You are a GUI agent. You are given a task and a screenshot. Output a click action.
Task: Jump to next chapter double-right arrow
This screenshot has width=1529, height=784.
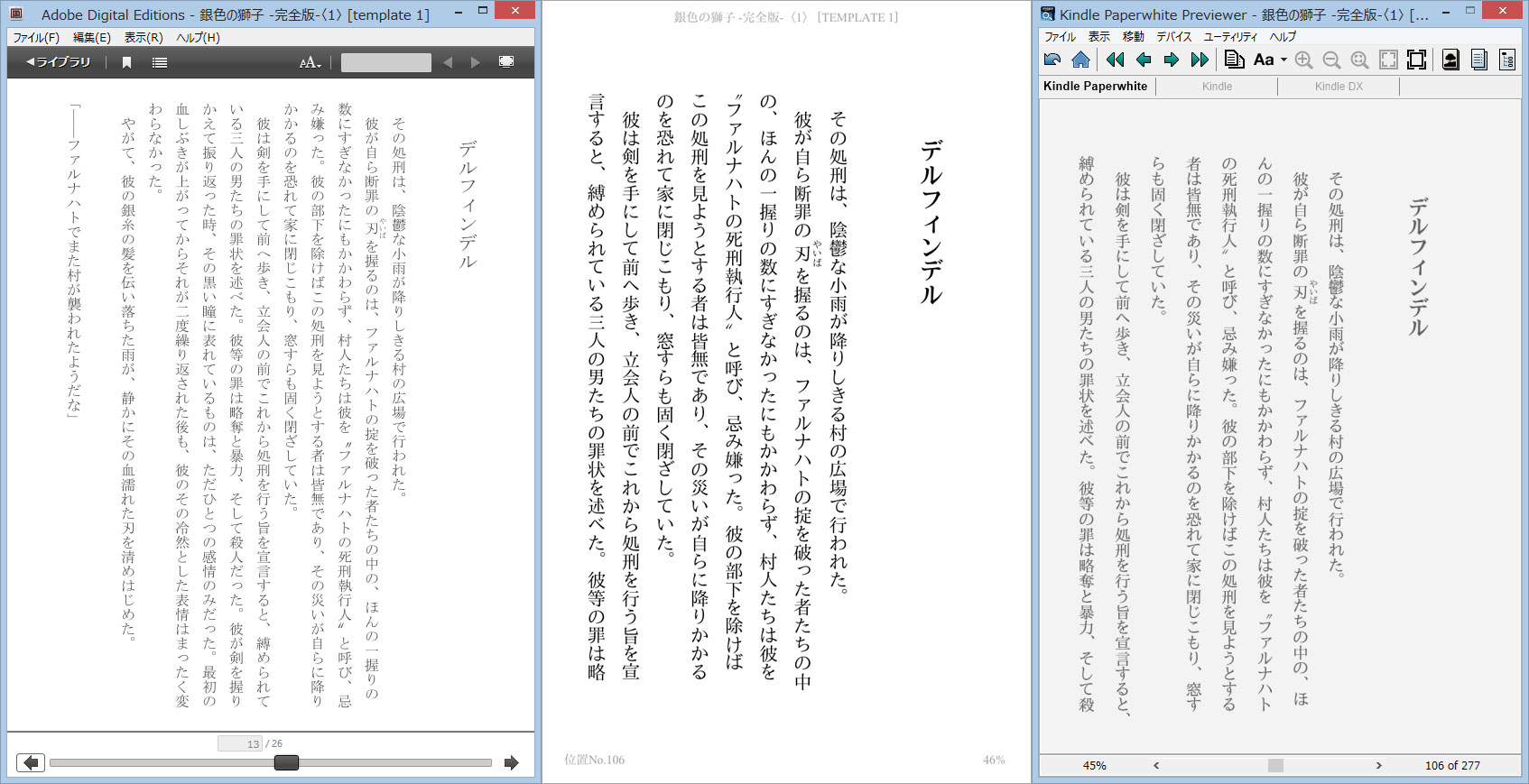pyautogui.click(x=1200, y=60)
